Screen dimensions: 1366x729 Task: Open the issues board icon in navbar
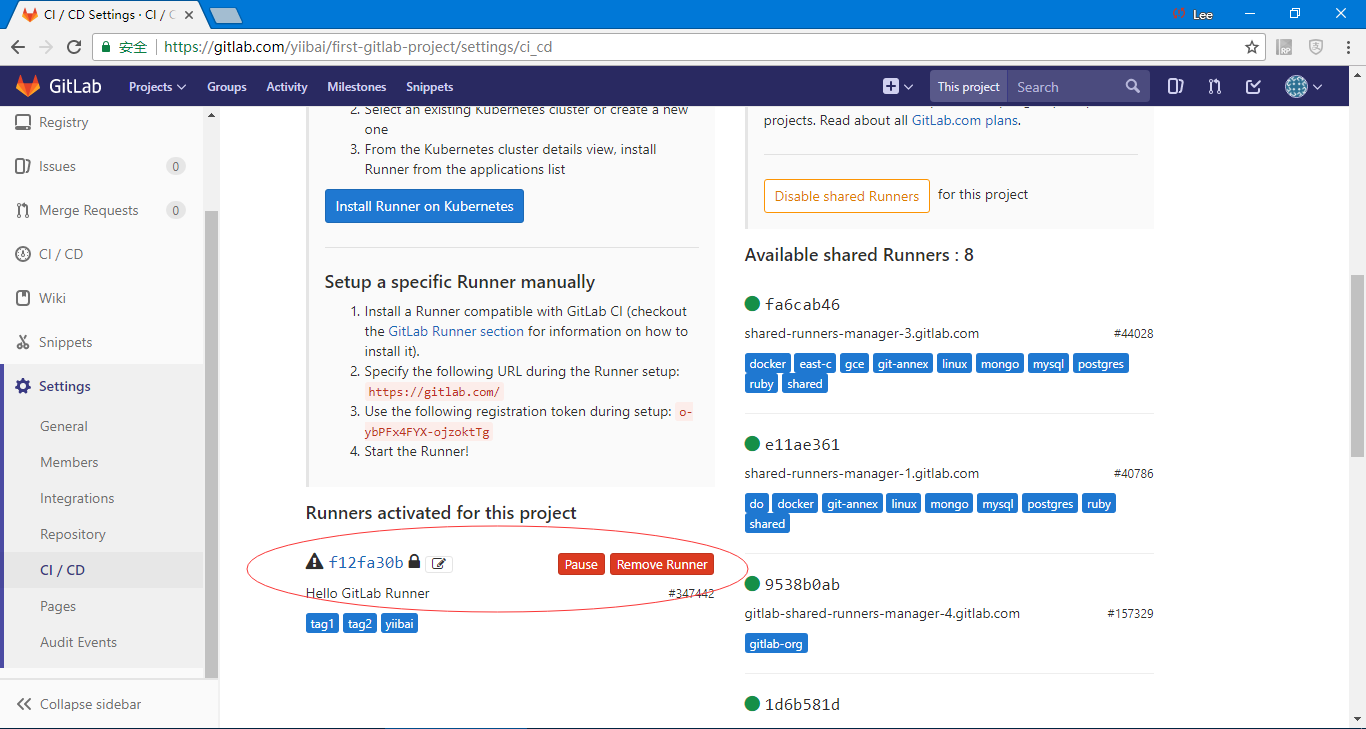click(x=1176, y=87)
